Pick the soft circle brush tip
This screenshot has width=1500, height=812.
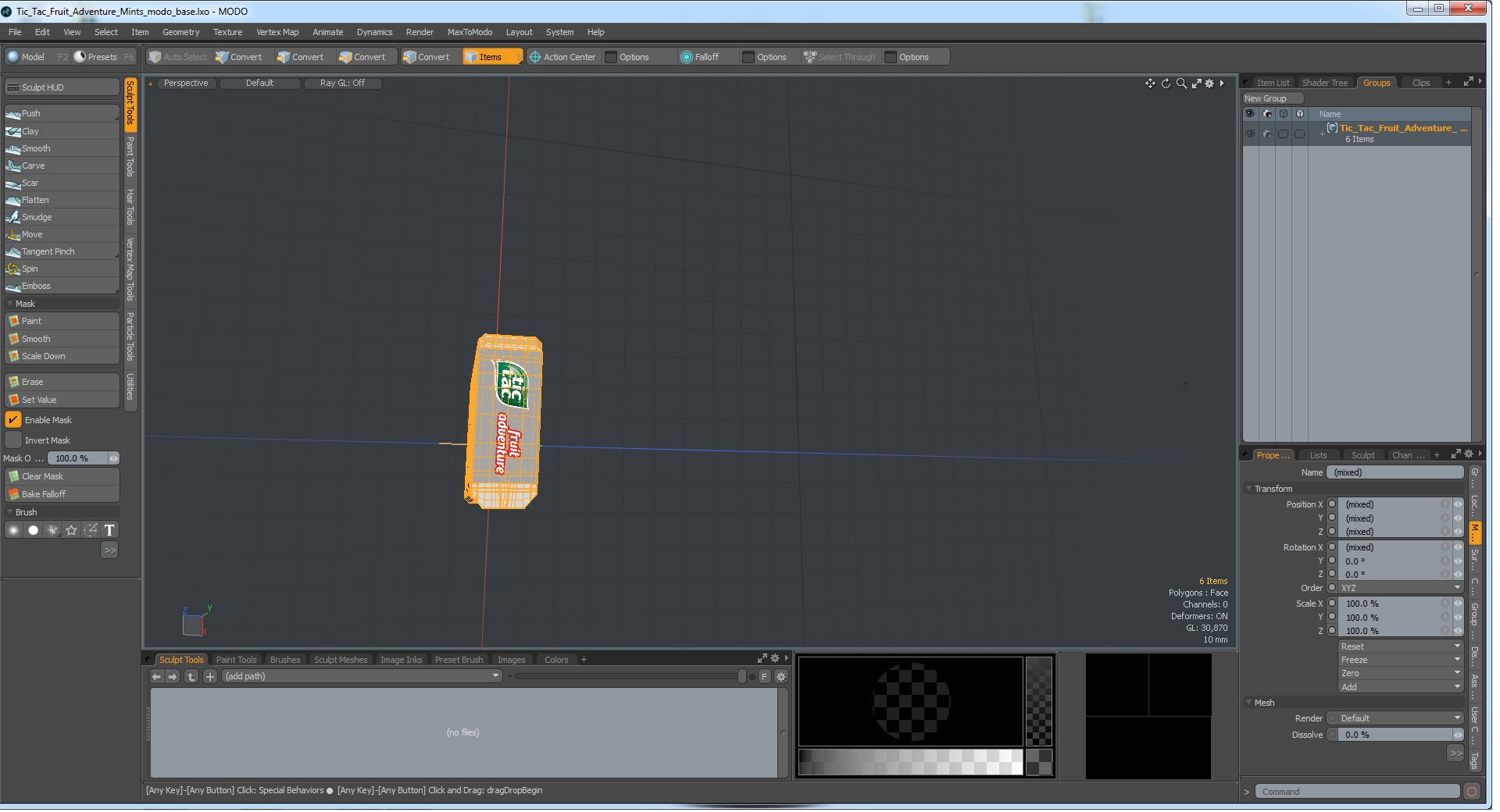[x=14, y=531]
